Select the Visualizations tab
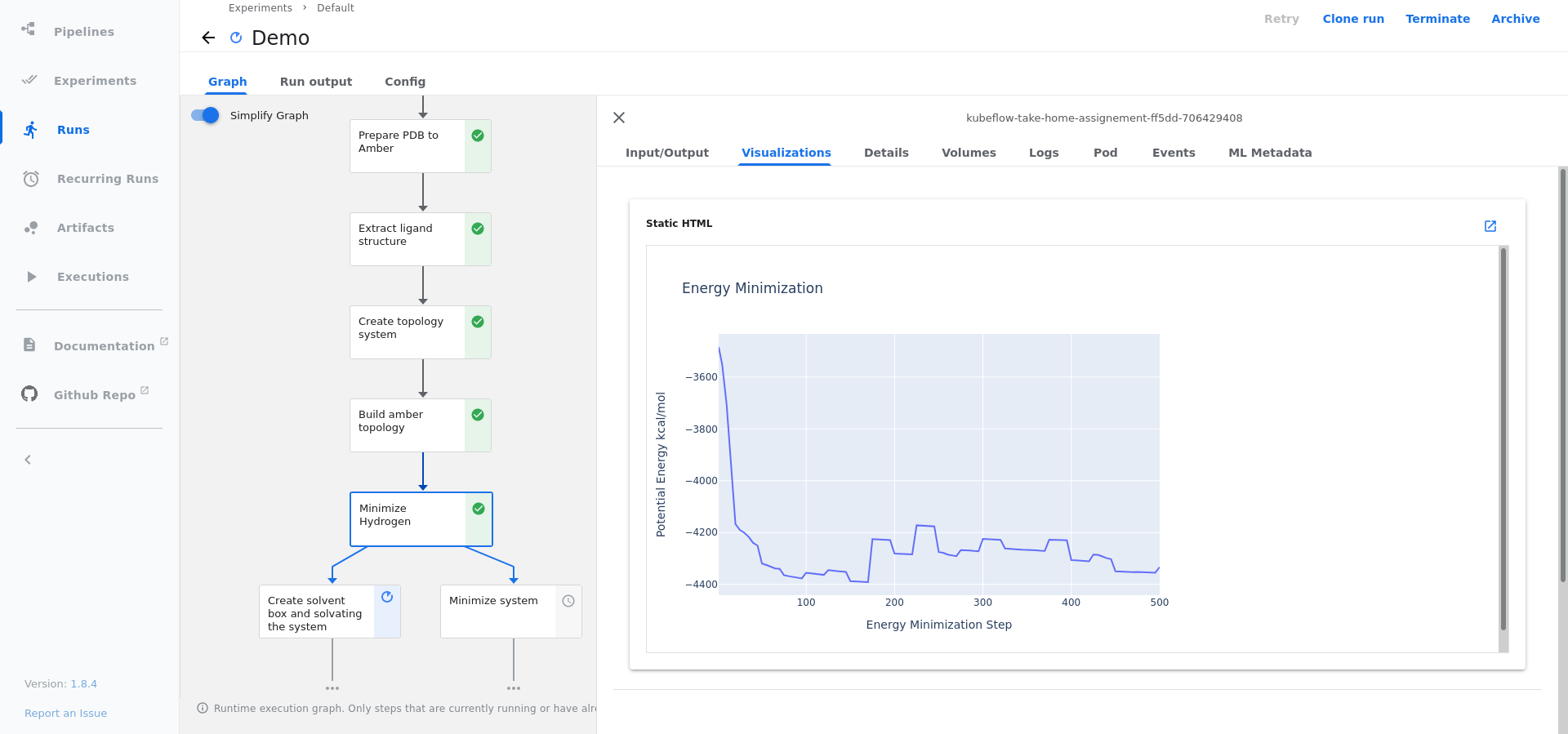 [786, 153]
